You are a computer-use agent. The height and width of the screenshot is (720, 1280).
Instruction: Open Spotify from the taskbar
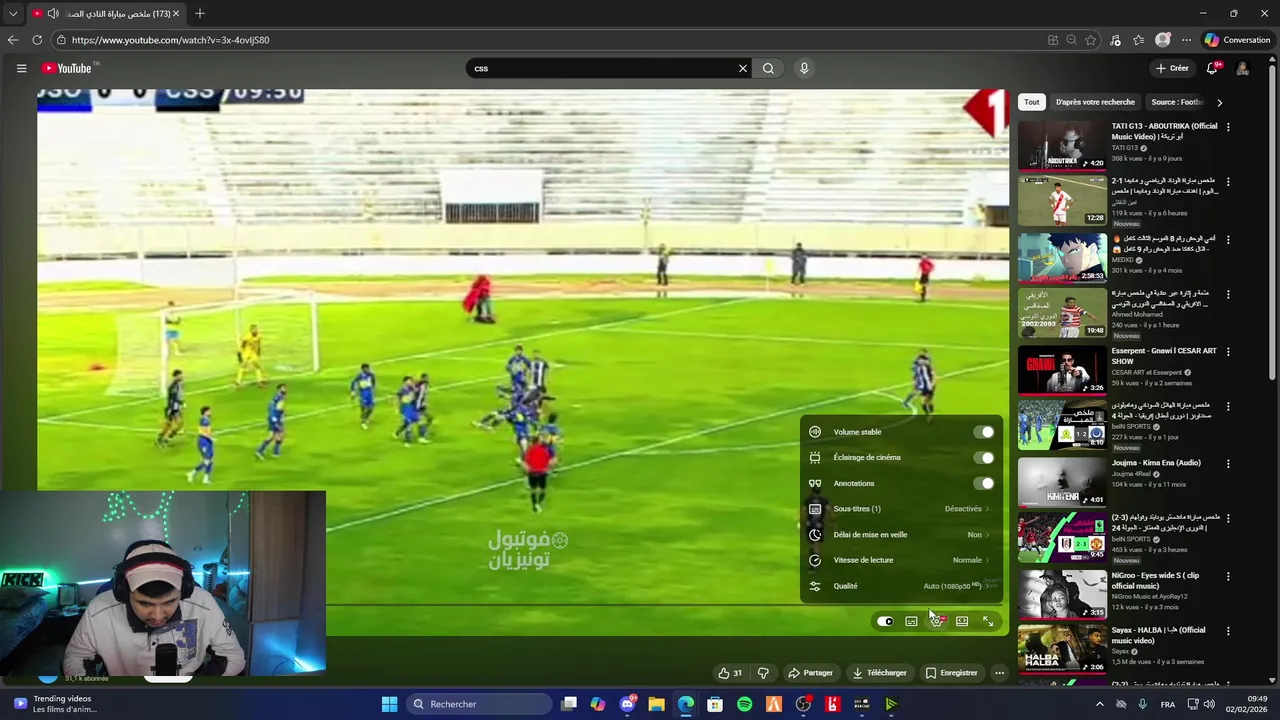745,704
